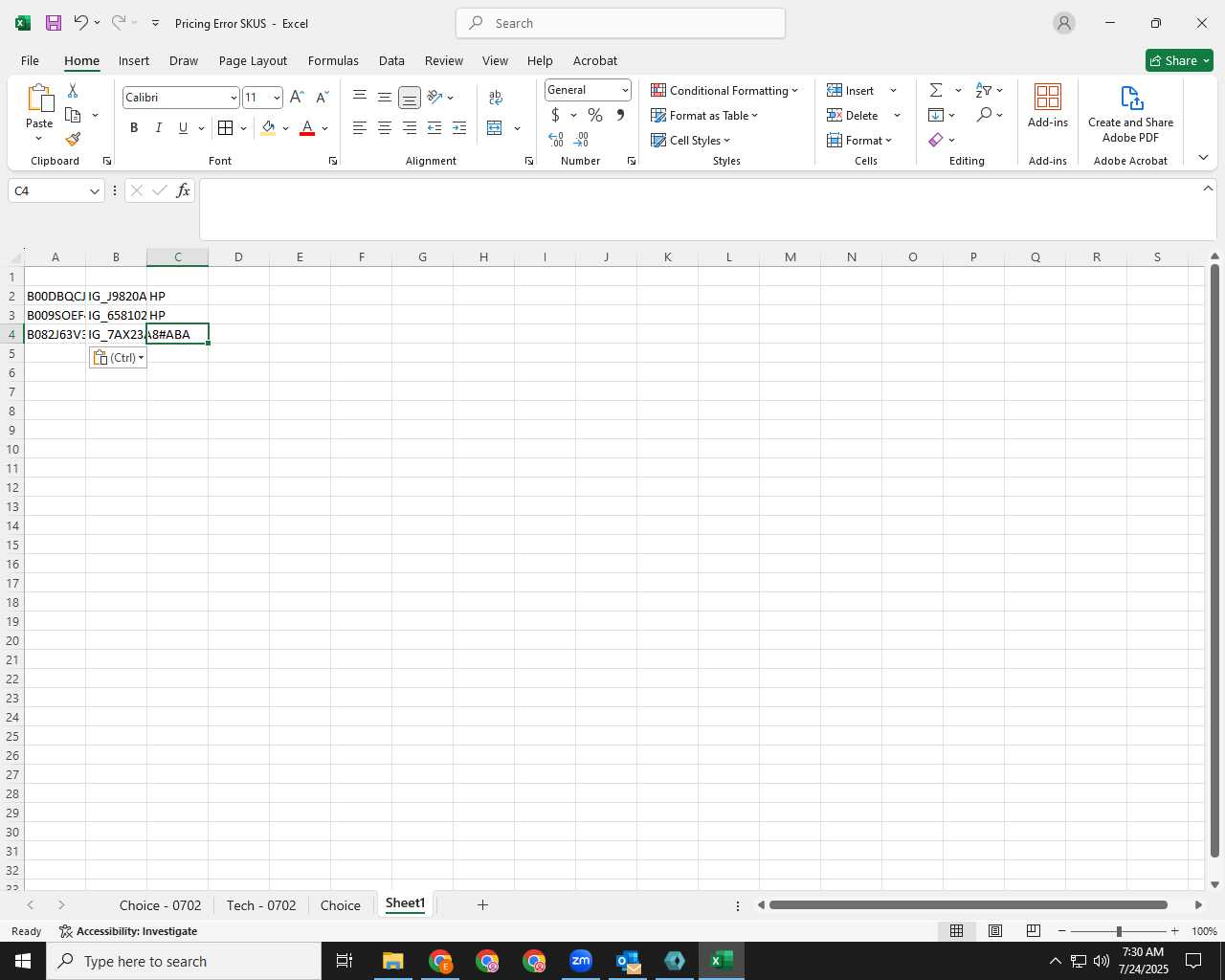Image resolution: width=1225 pixels, height=980 pixels.
Task: Increase decimal places
Action: (556, 140)
